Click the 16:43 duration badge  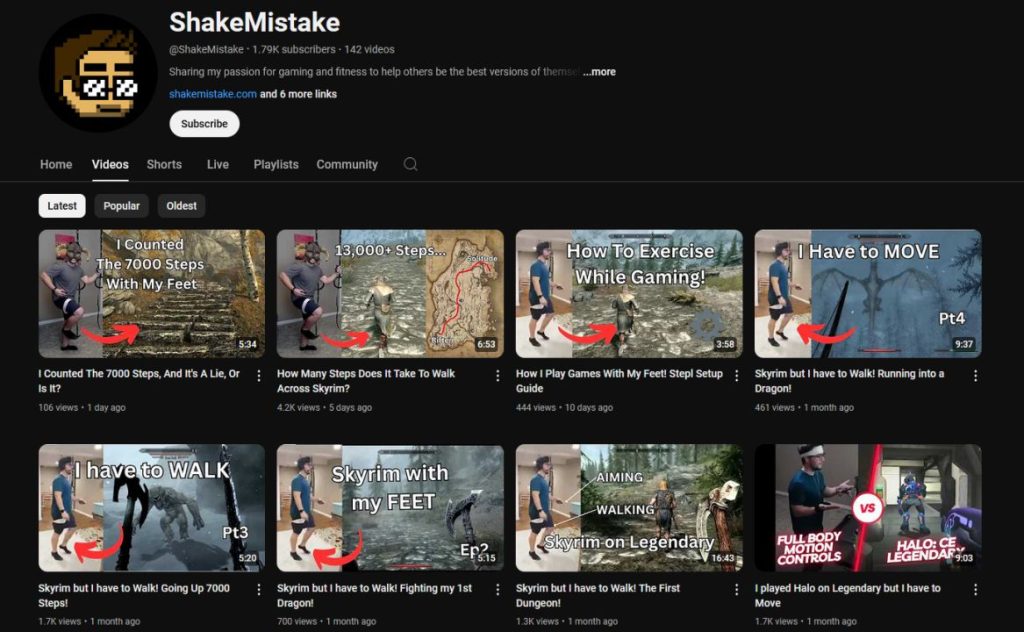pyautogui.click(x=723, y=558)
